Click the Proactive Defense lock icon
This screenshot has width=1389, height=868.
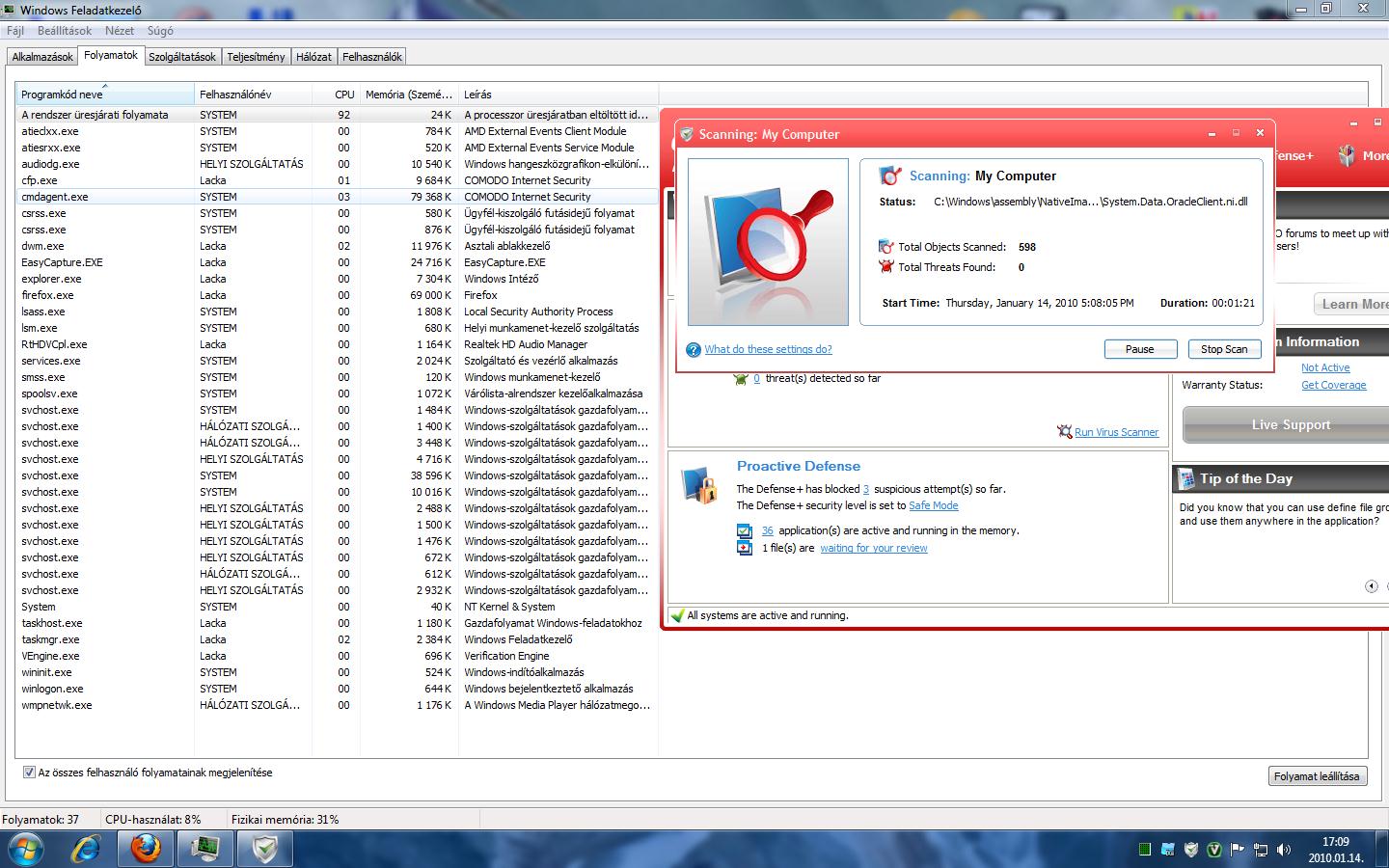[x=700, y=484]
